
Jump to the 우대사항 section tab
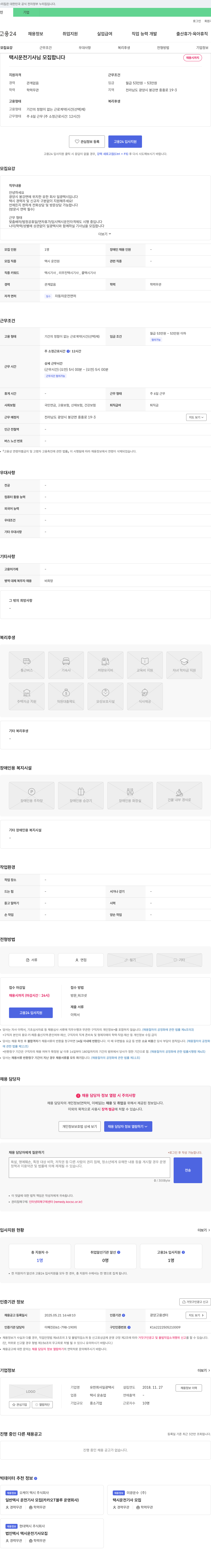click(85, 47)
